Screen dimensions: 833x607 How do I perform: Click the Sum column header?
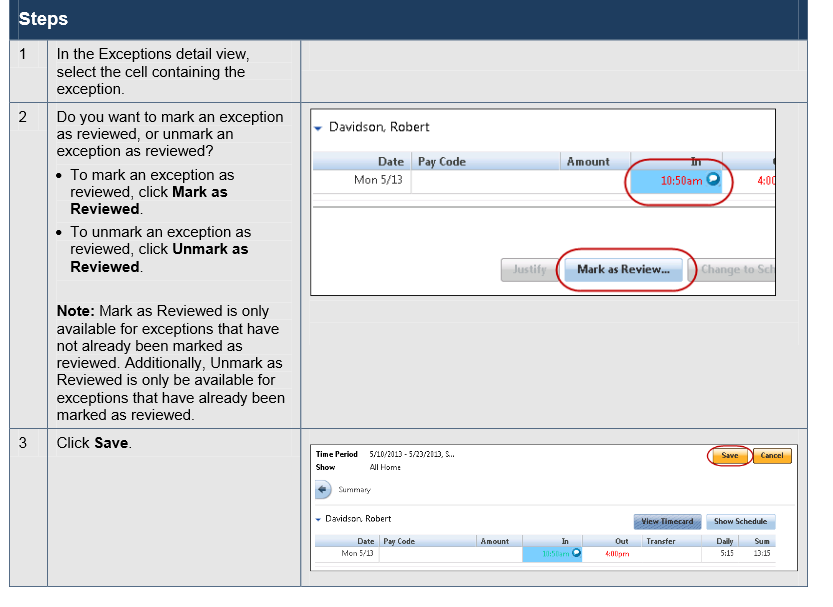[763, 541]
